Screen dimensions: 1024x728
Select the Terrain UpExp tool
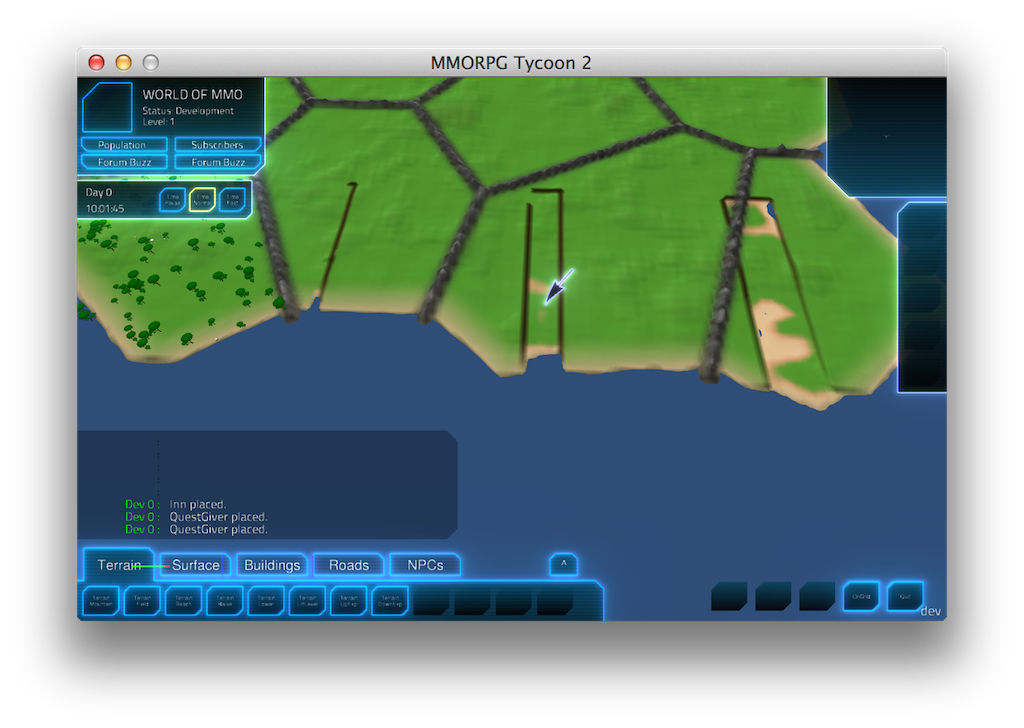349,601
